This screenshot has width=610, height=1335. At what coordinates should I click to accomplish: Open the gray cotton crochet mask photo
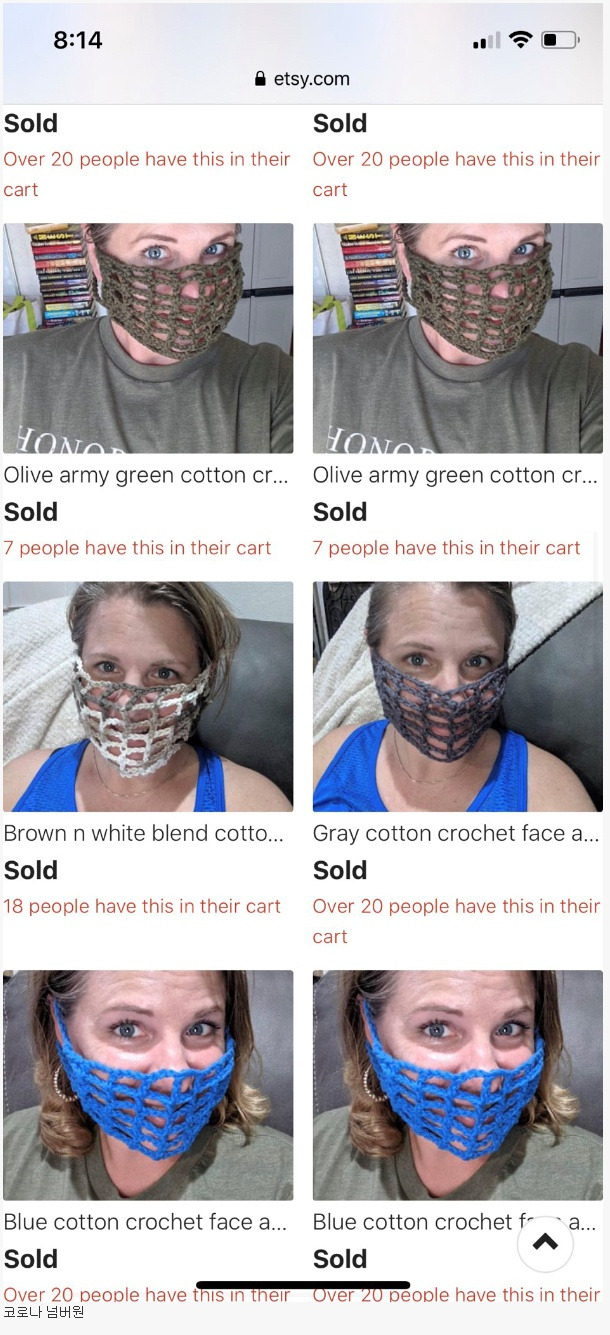pos(458,696)
